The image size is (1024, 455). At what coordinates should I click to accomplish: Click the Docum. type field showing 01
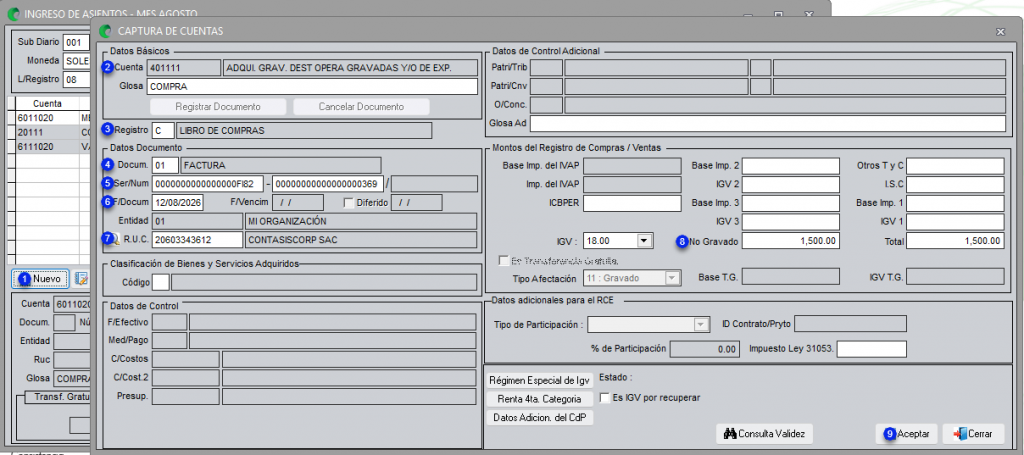pyautogui.click(x=165, y=165)
